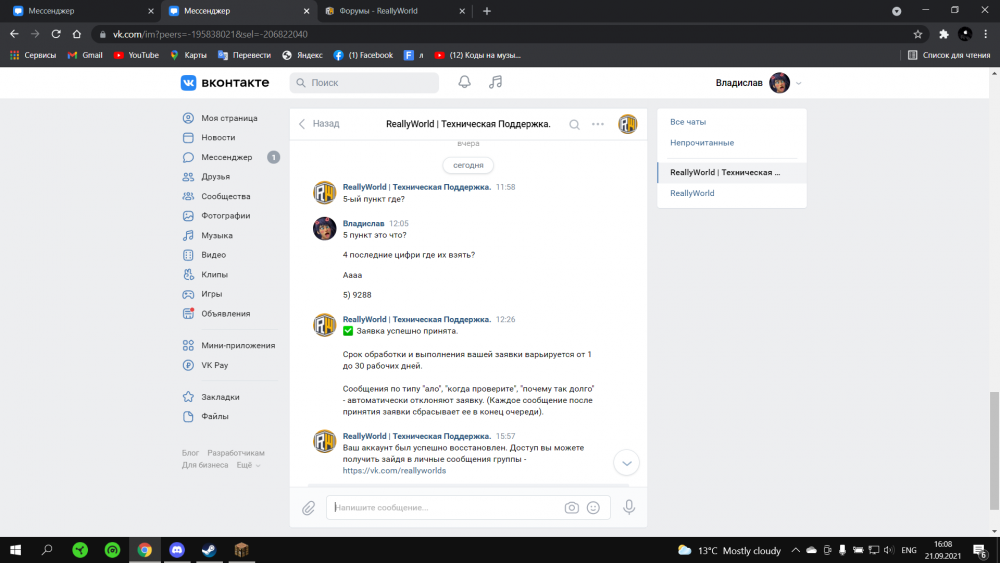Open Для бизнеса footer link
Screen dimensions: 1000x563
click(205, 465)
